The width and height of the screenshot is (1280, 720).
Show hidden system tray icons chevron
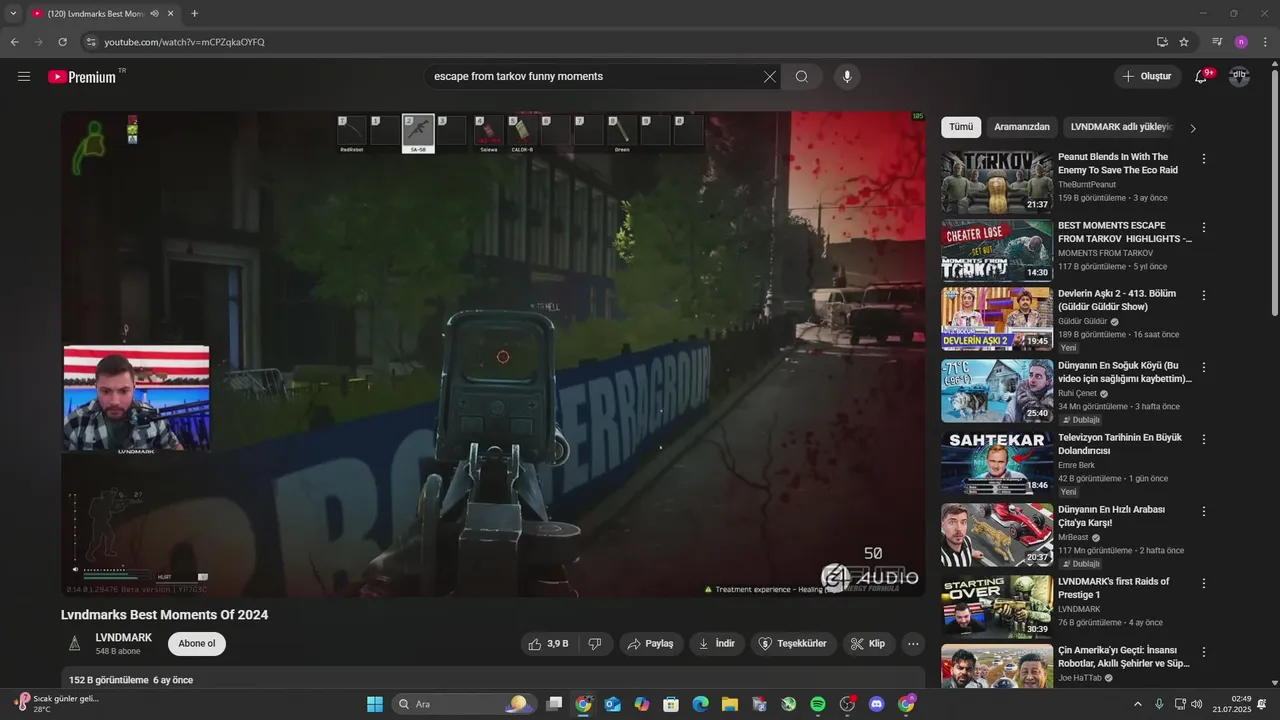1138,704
